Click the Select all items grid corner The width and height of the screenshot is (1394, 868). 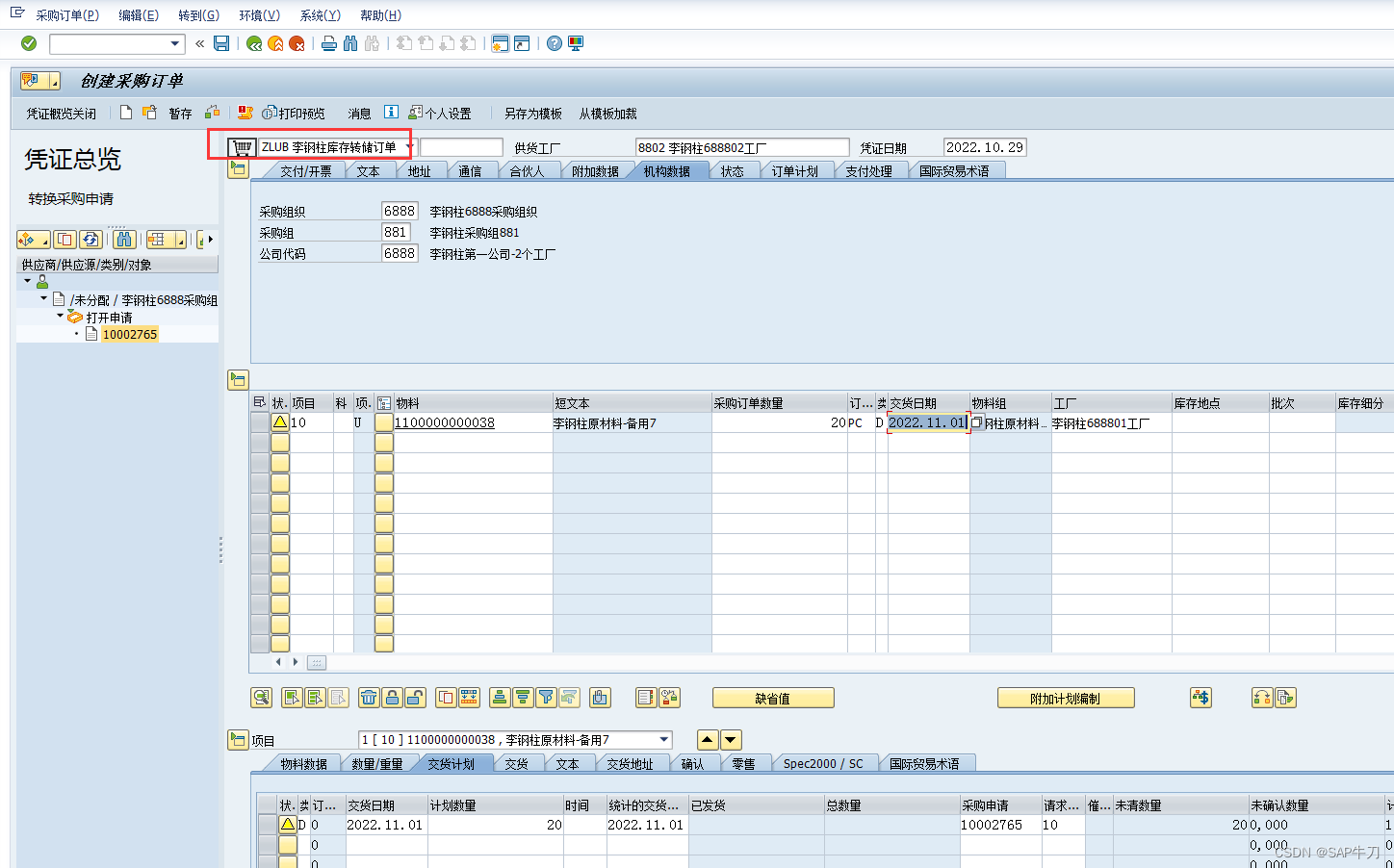[259, 402]
